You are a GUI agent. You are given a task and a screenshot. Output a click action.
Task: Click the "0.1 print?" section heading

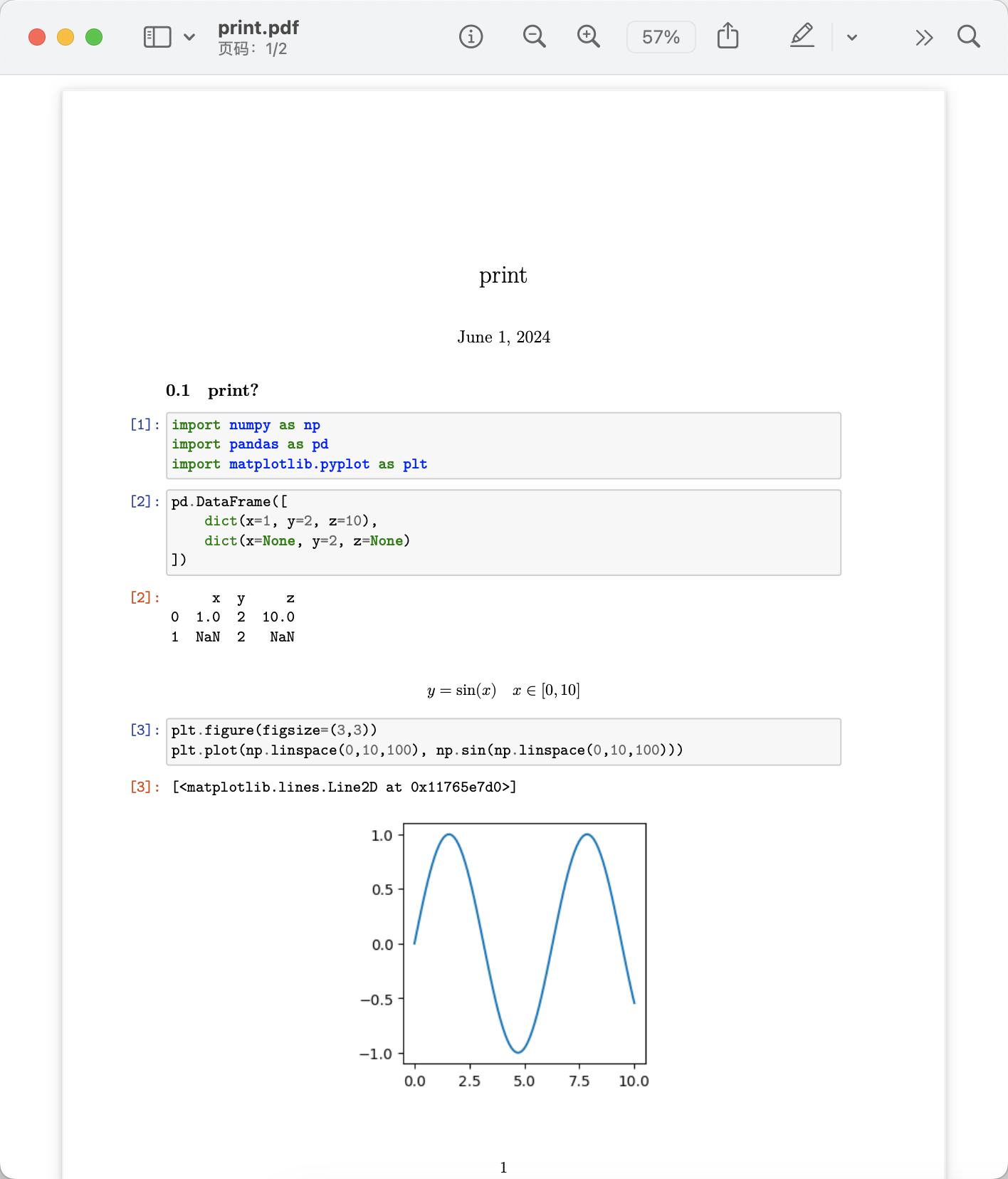(x=212, y=390)
